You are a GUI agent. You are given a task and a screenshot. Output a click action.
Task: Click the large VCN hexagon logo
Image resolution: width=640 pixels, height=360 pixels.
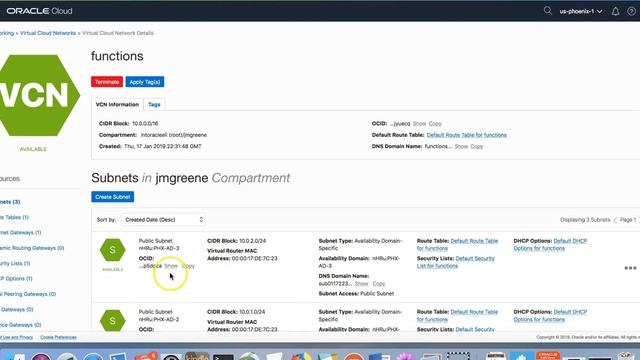point(40,95)
